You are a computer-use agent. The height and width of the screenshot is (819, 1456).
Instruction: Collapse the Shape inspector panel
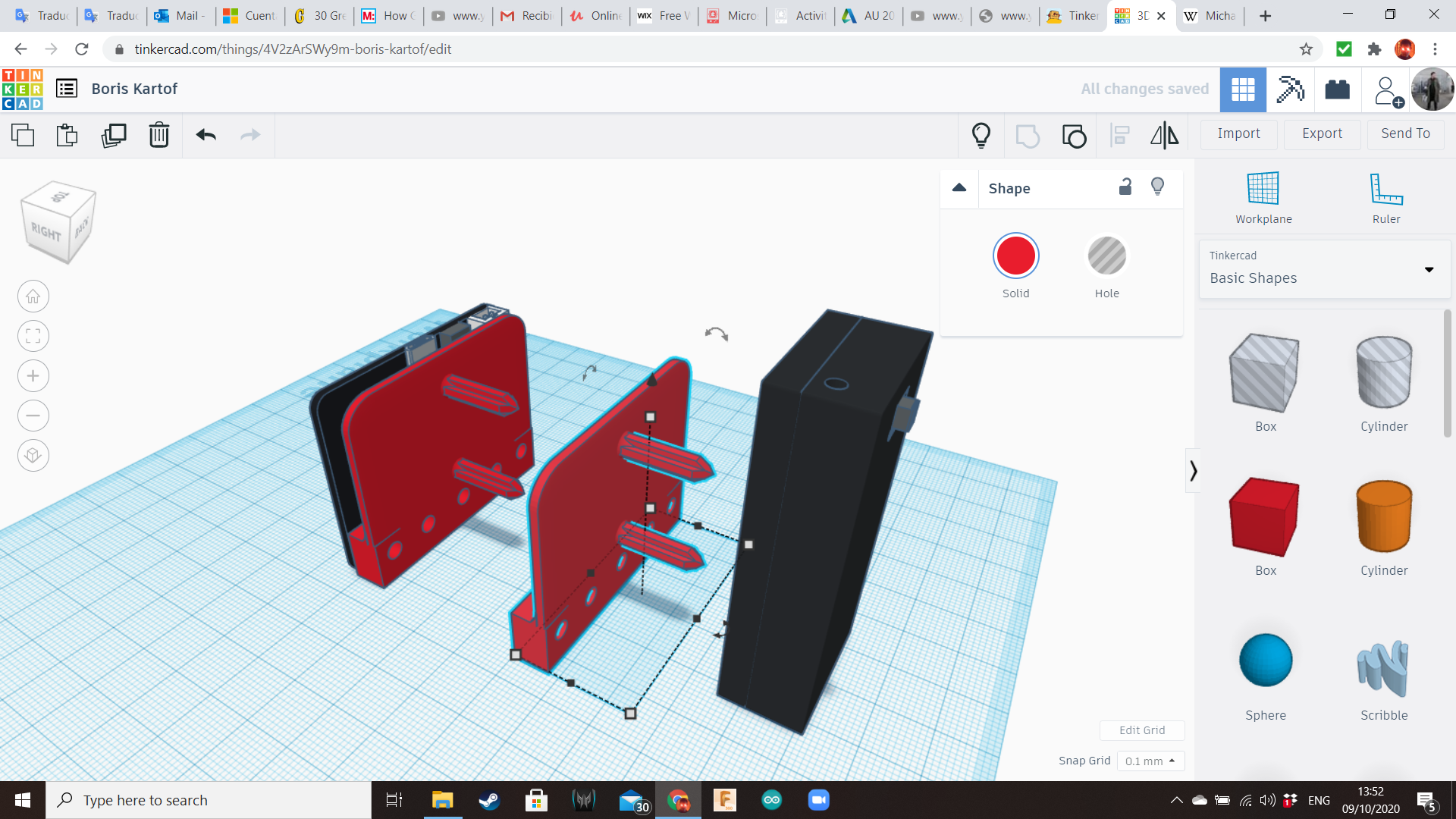[x=959, y=188]
